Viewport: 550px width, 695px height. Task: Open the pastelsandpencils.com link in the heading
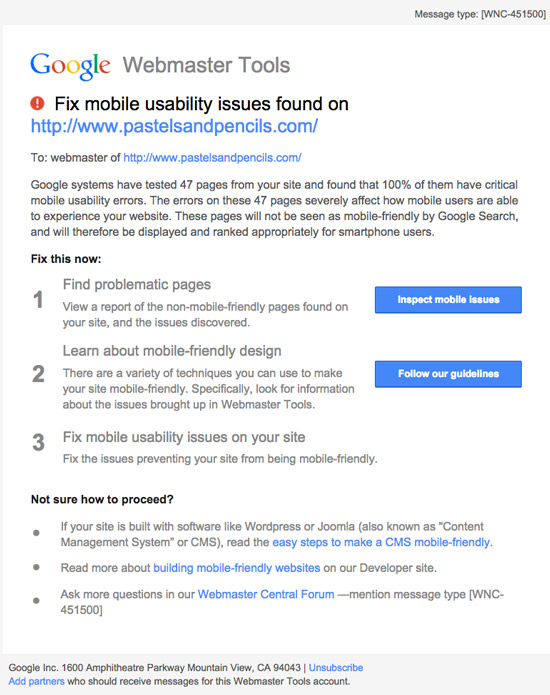[x=174, y=126]
